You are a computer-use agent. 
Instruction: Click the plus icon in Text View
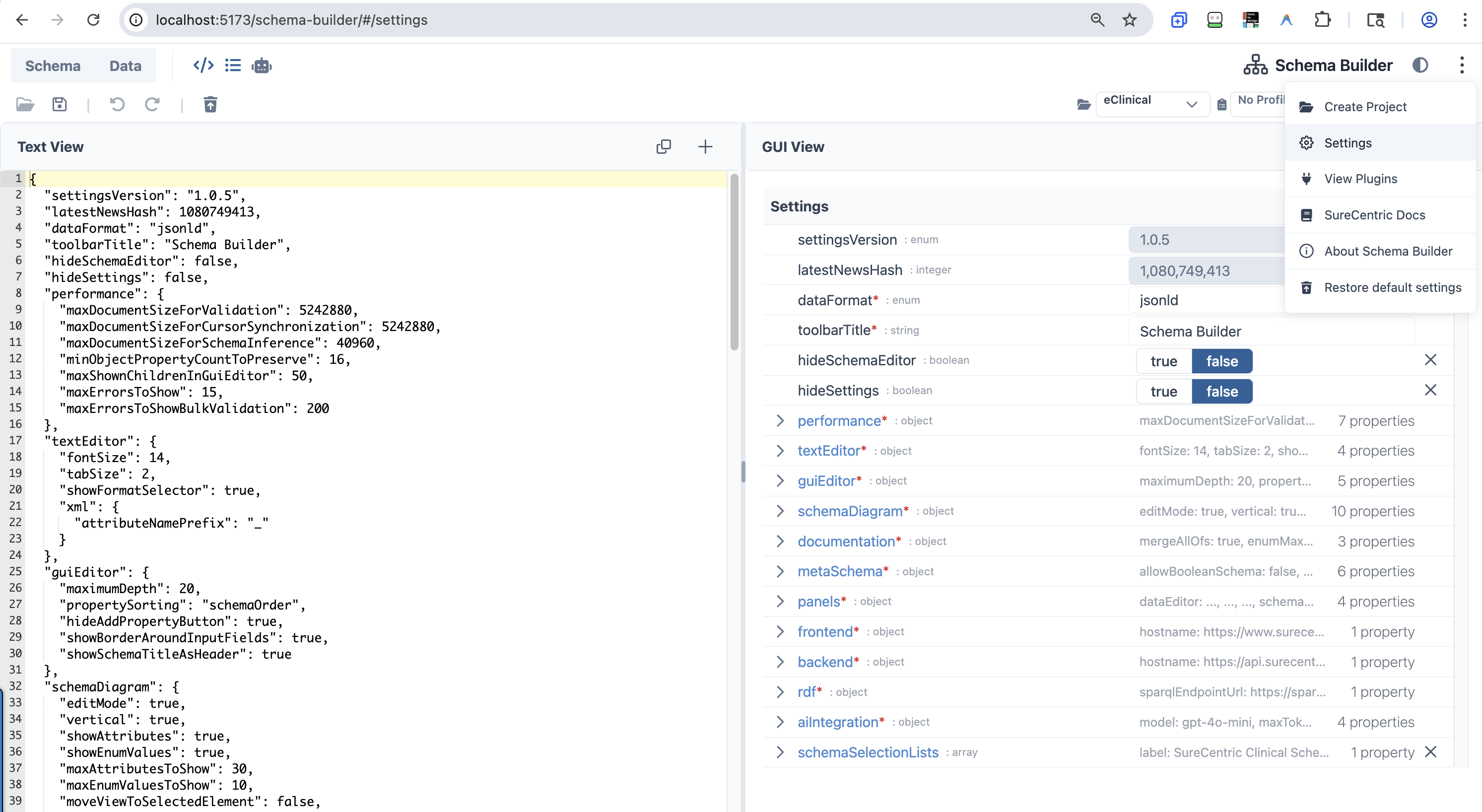point(705,147)
